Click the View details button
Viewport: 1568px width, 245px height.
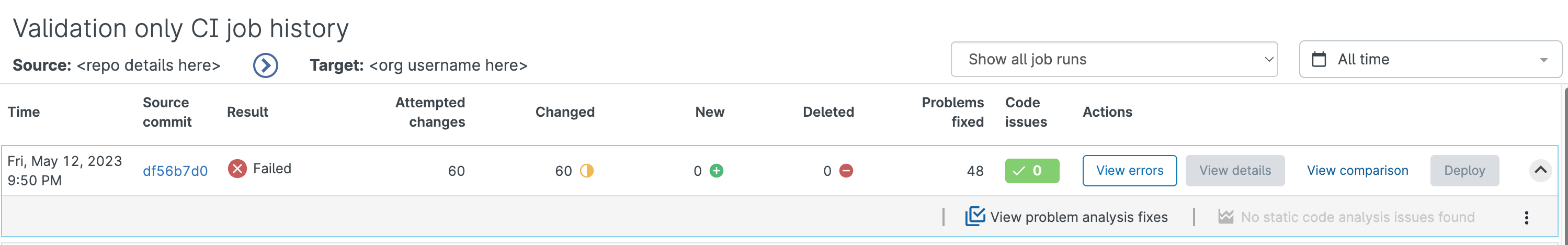pos(1234,171)
